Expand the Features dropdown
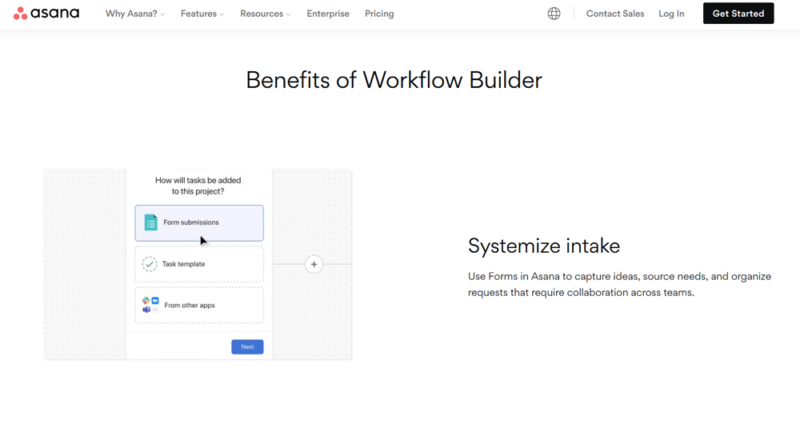Viewport: 800px width, 432px height. 202,14
